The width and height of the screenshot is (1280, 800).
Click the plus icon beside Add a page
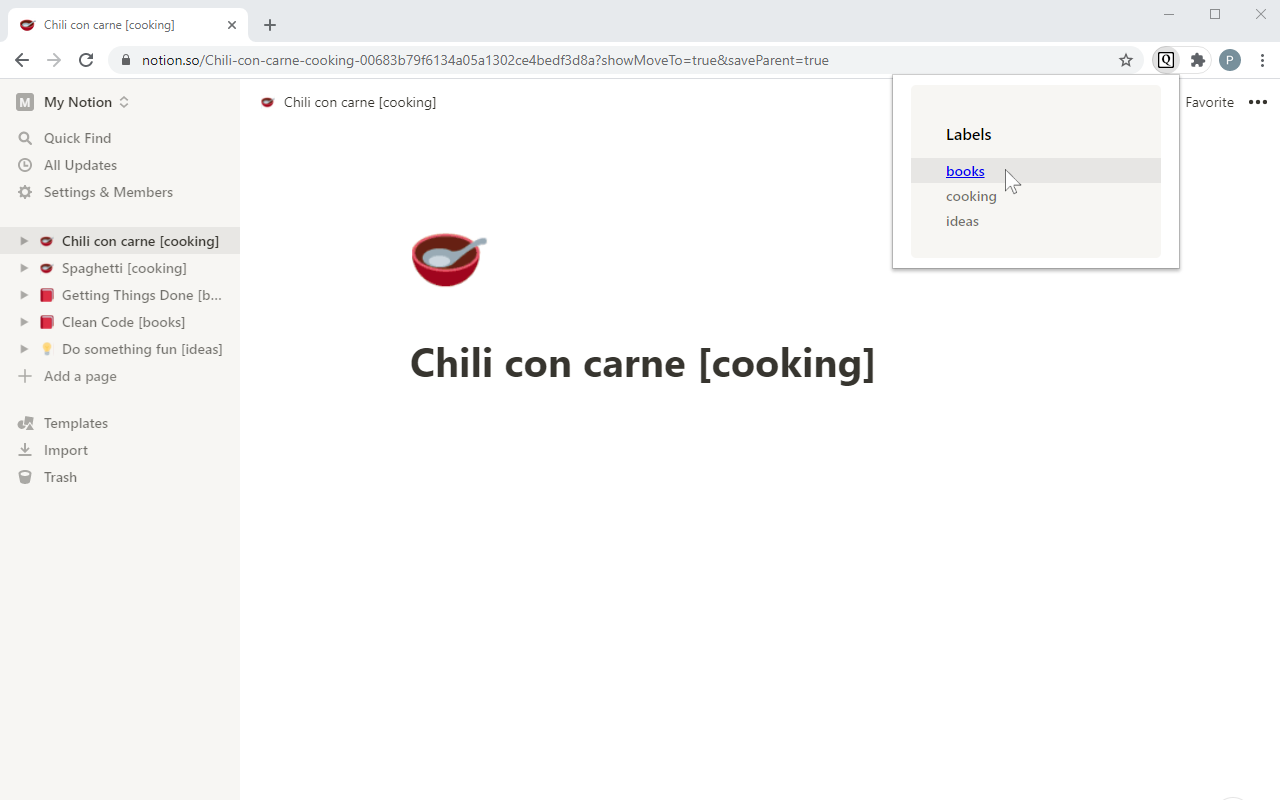click(x=25, y=376)
